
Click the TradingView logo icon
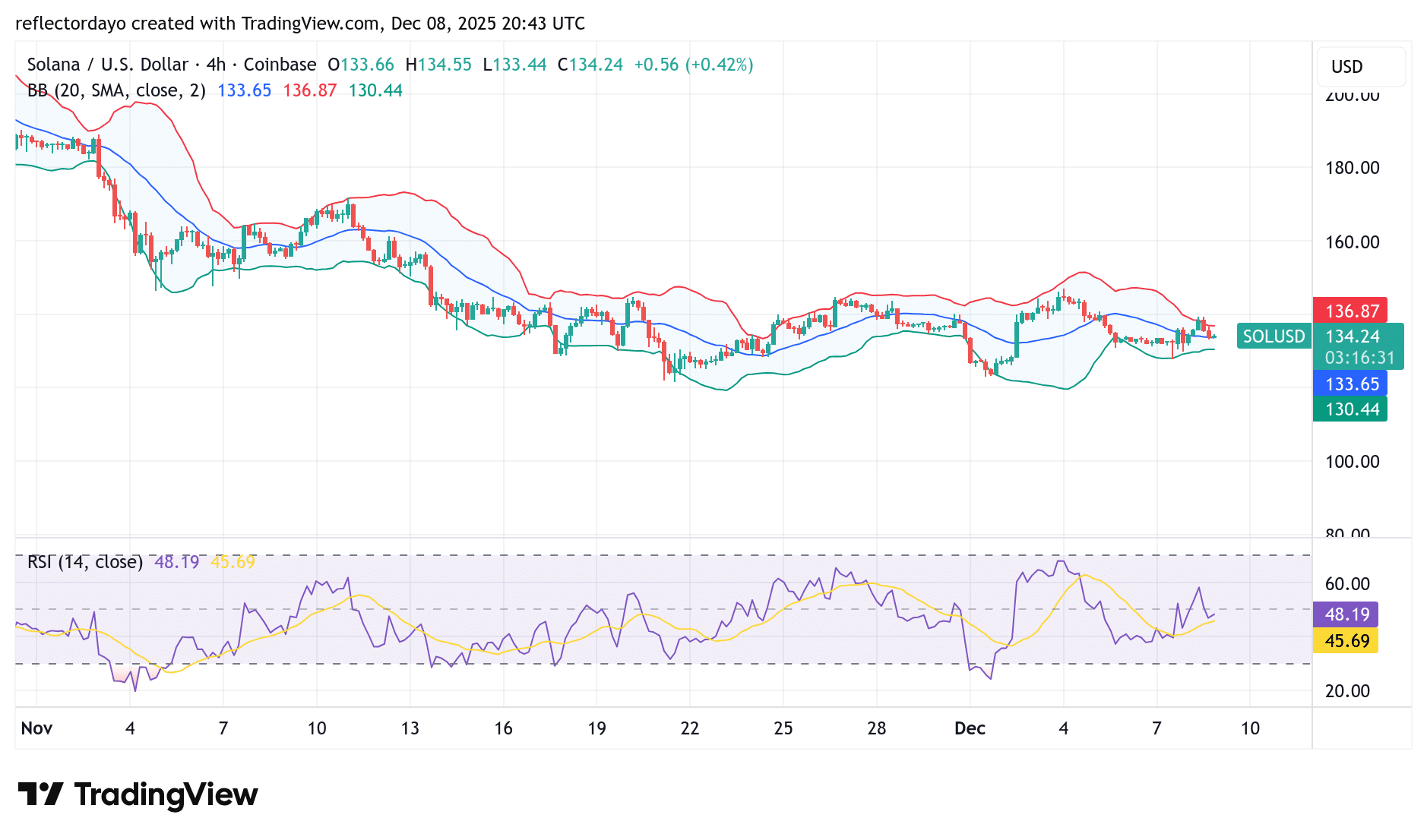coord(43,794)
